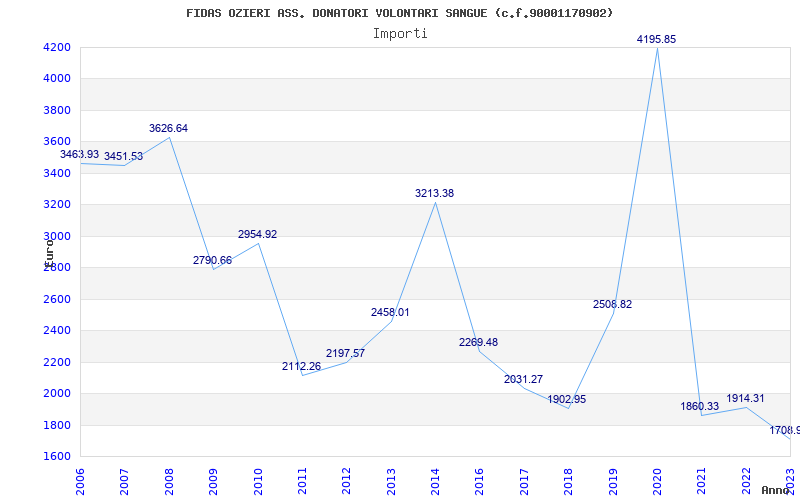Select the 1800 y-axis tick label
Screen dimensions: 800x500
57,425
